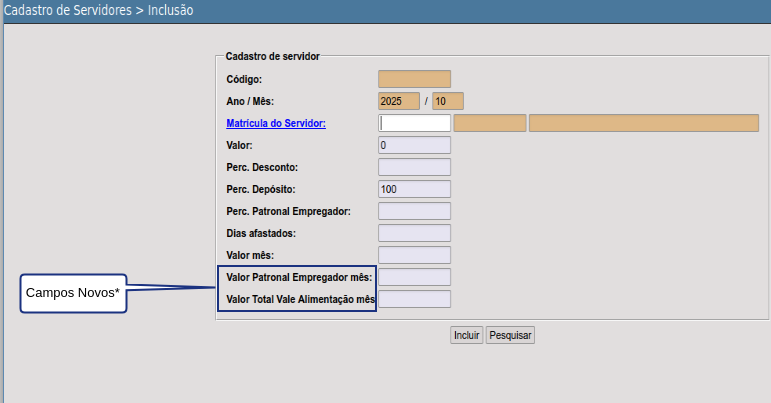The image size is (771, 403).
Task: Click the Código input field
Action: 414,79
